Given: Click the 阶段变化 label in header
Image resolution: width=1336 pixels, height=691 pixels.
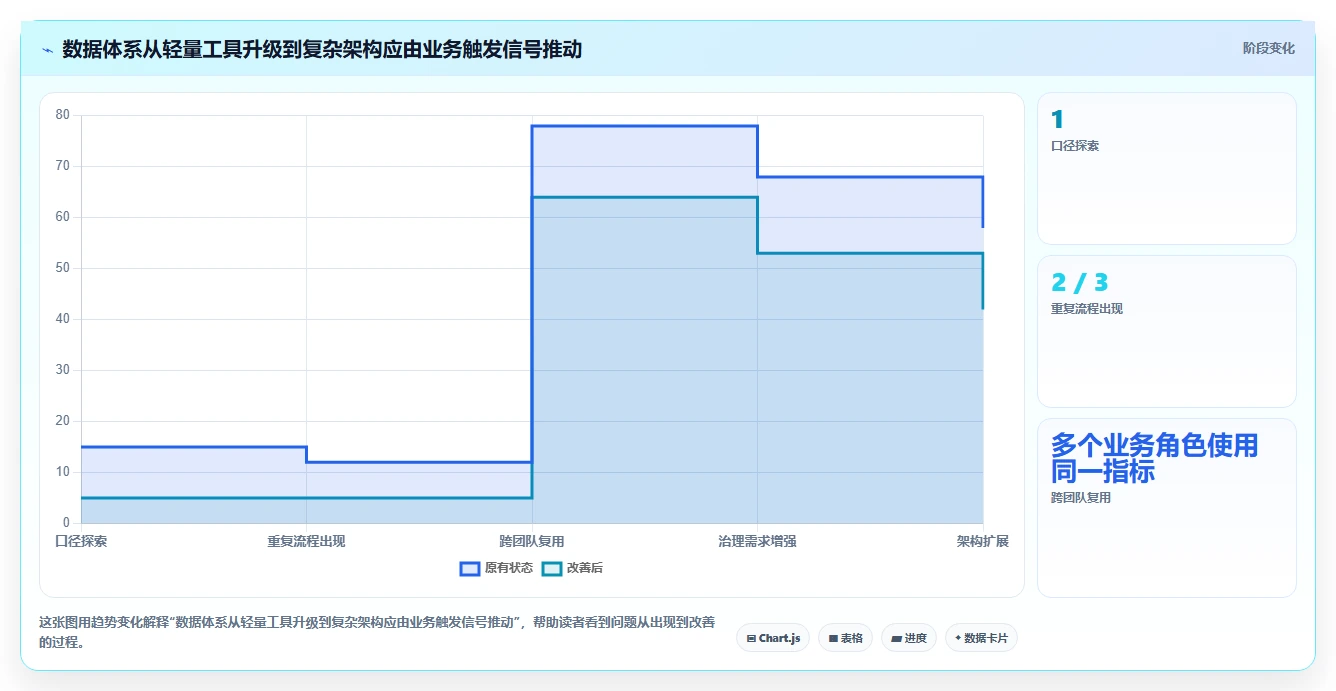Looking at the screenshot, I should click(x=1268, y=48).
